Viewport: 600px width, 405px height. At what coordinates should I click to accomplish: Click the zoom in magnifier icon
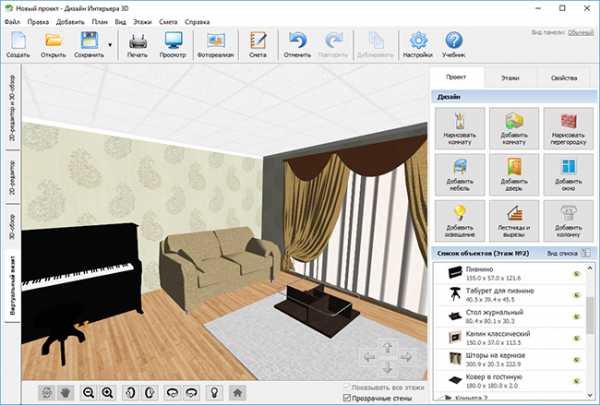tap(109, 392)
